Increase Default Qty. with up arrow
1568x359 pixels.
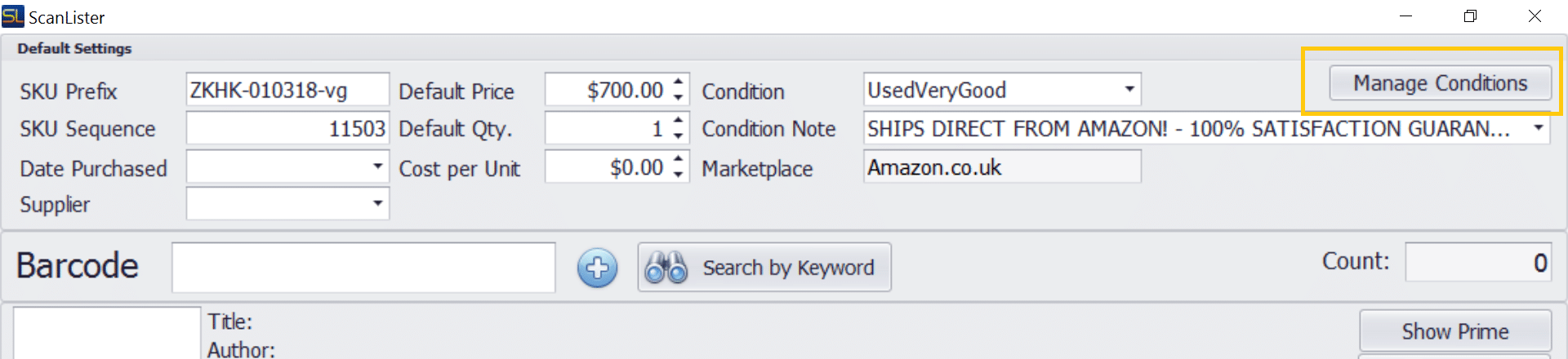pos(678,120)
